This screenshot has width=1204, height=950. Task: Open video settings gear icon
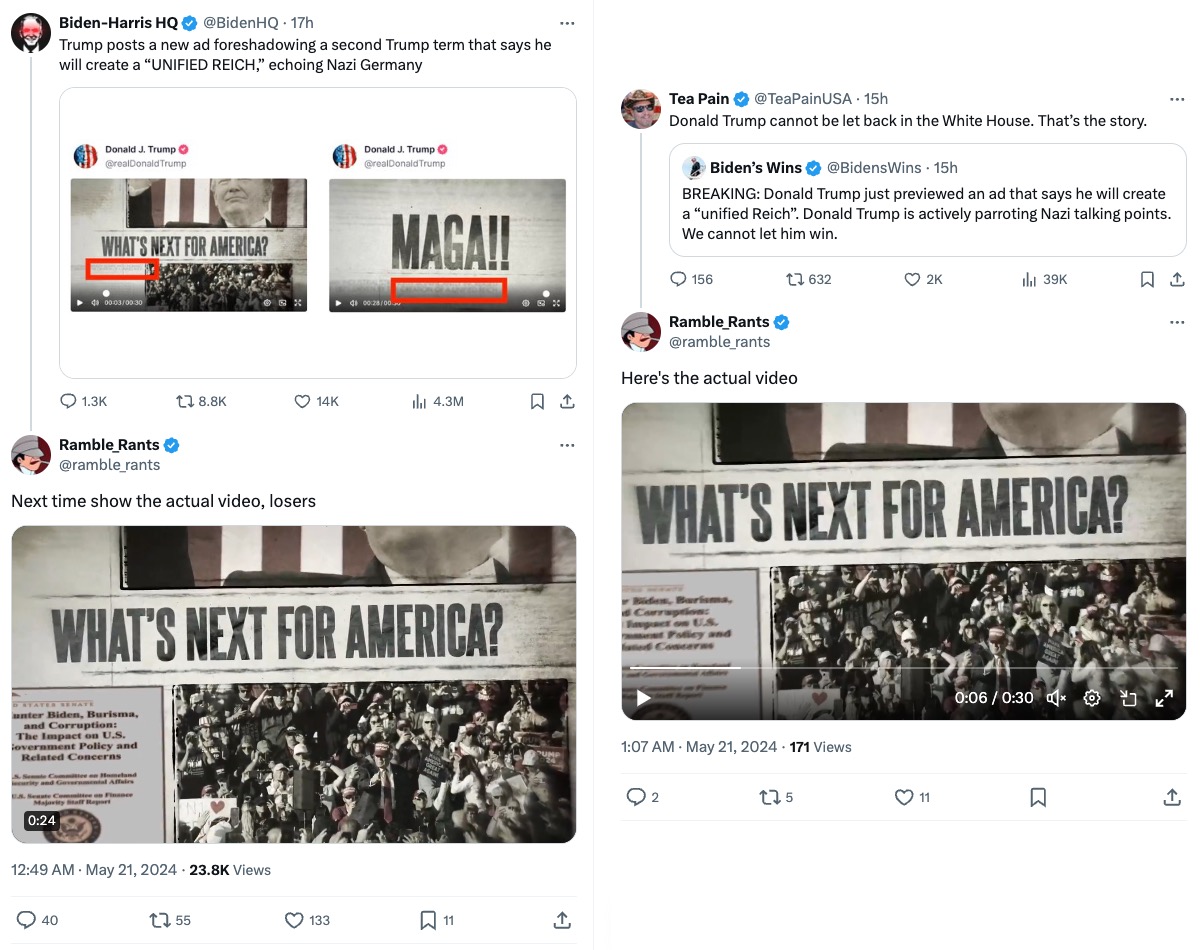point(1092,698)
